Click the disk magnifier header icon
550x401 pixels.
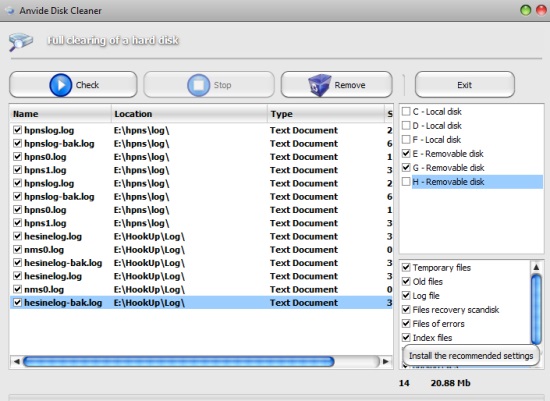pyautogui.click(x=20, y=42)
